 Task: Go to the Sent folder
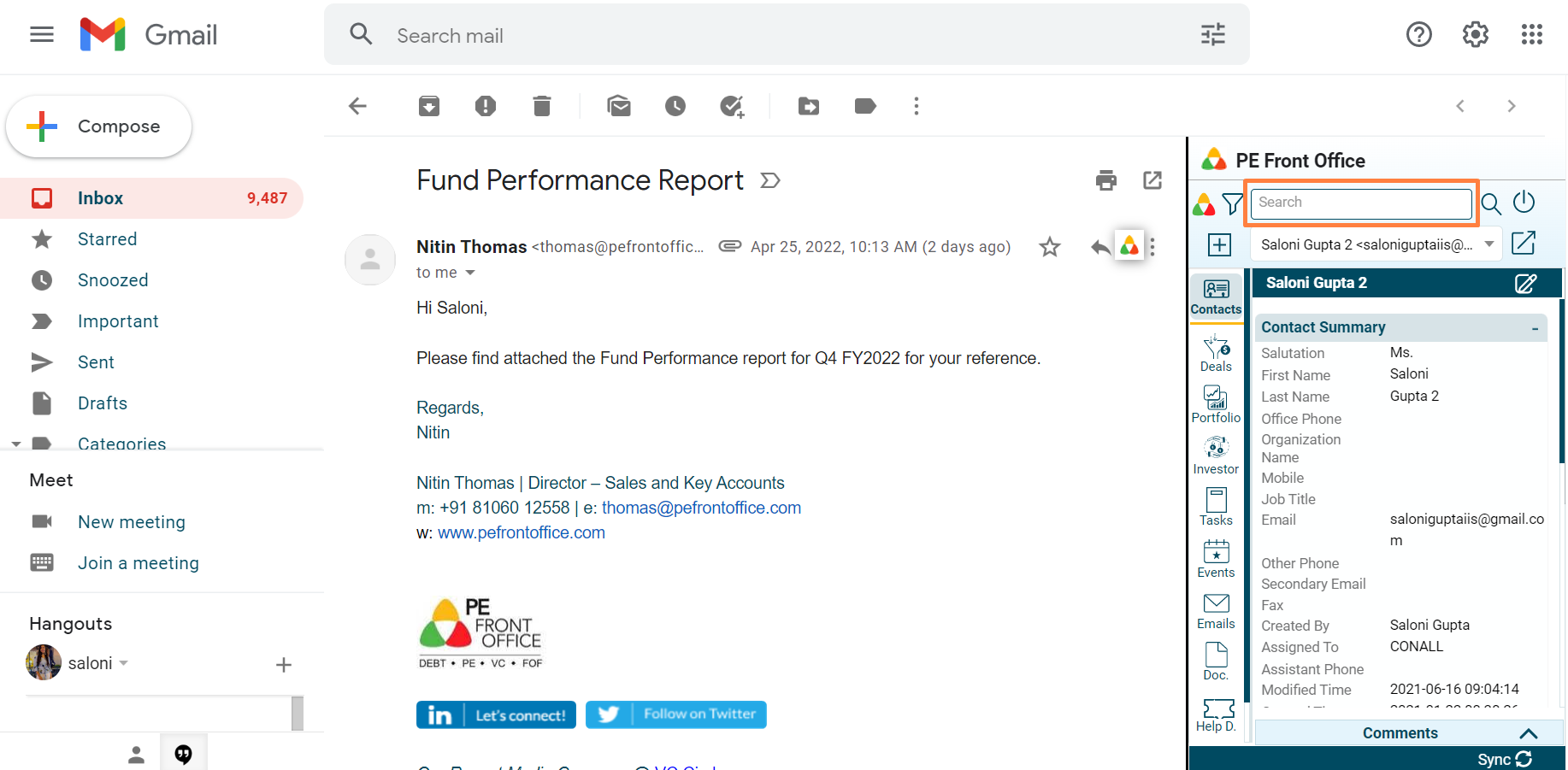(96, 362)
